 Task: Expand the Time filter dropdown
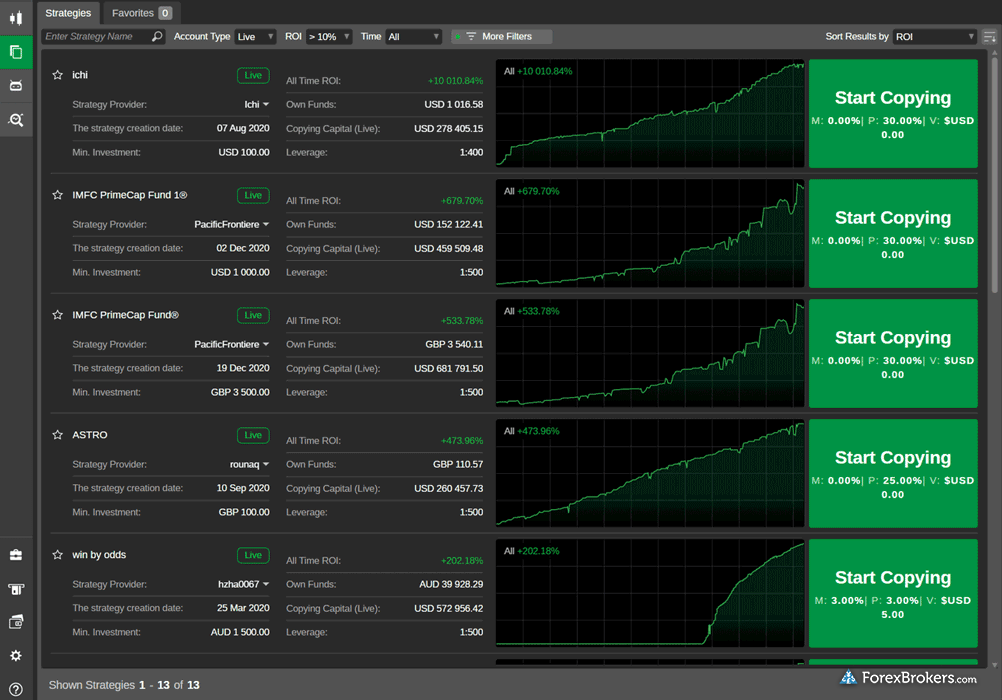pos(414,37)
